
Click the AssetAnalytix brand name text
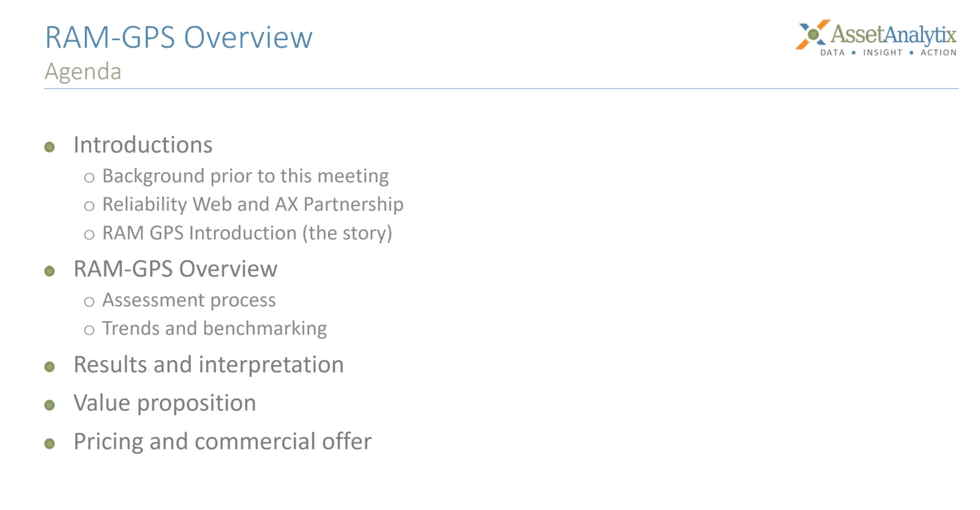pyautogui.click(x=894, y=34)
